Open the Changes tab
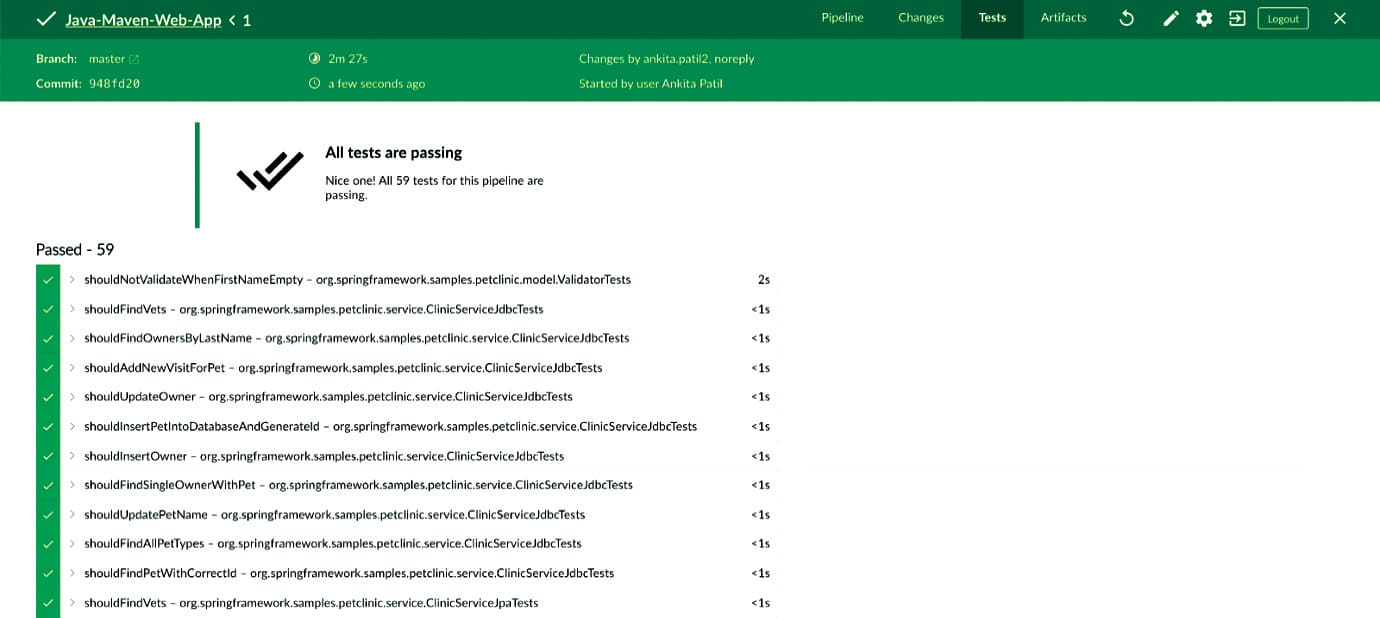The width and height of the screenshot is (1380, 618). pos(921,18)
